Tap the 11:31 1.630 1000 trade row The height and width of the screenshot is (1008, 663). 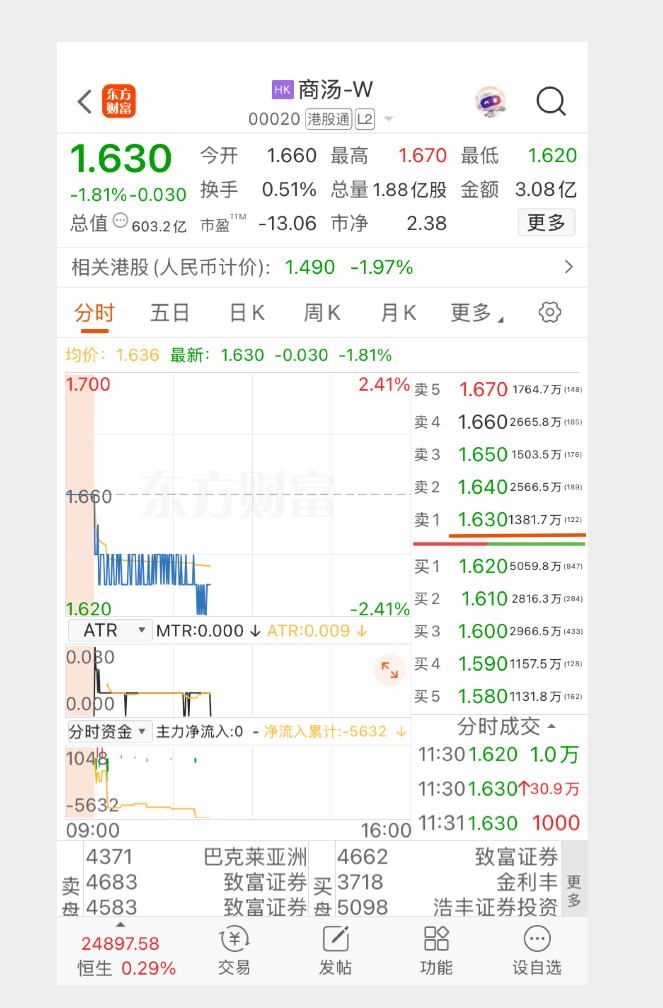pyautogui.click(x=499, y=823)
